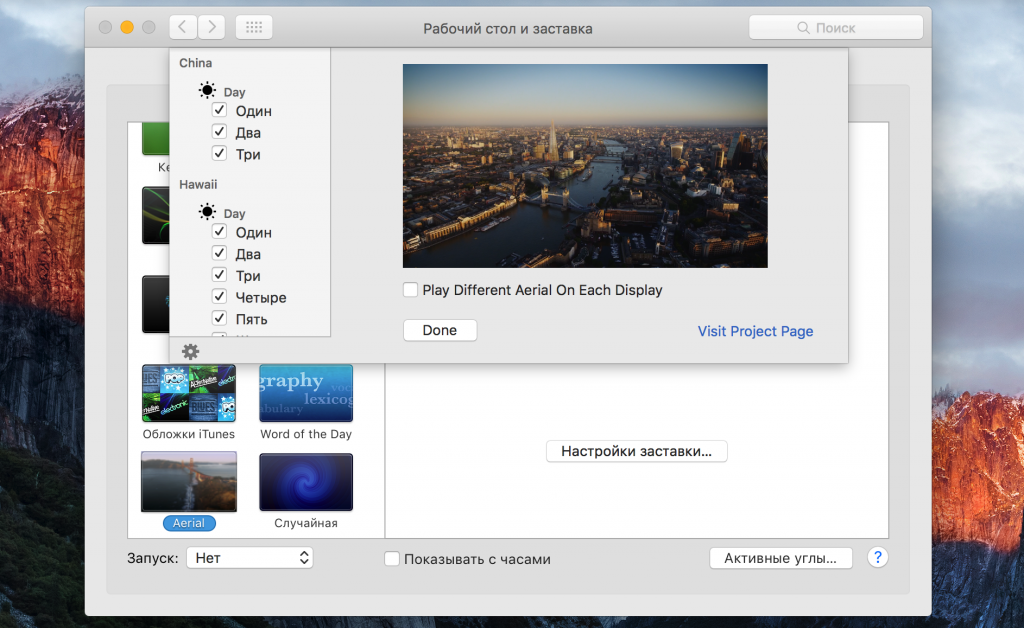Screen dimensions: 1024x628
Task: Select the Aerial screensaver
Action: click(189, 483)
